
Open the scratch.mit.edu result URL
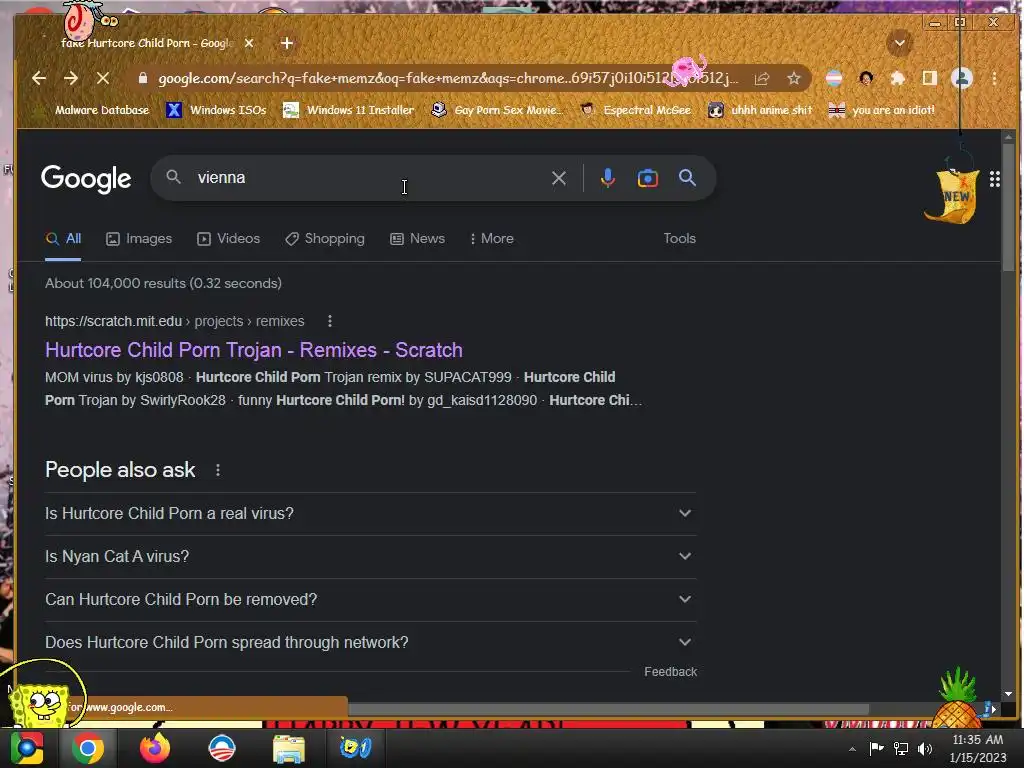coord(174,321)
